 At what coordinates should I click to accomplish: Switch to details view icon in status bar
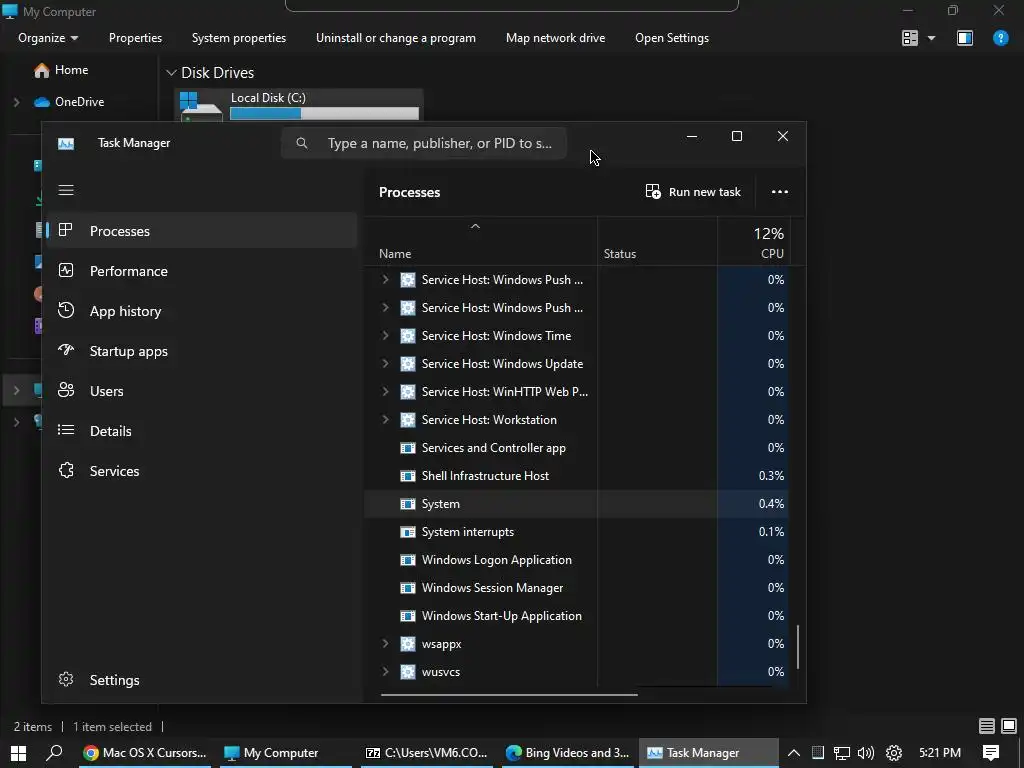coord(987,726)
